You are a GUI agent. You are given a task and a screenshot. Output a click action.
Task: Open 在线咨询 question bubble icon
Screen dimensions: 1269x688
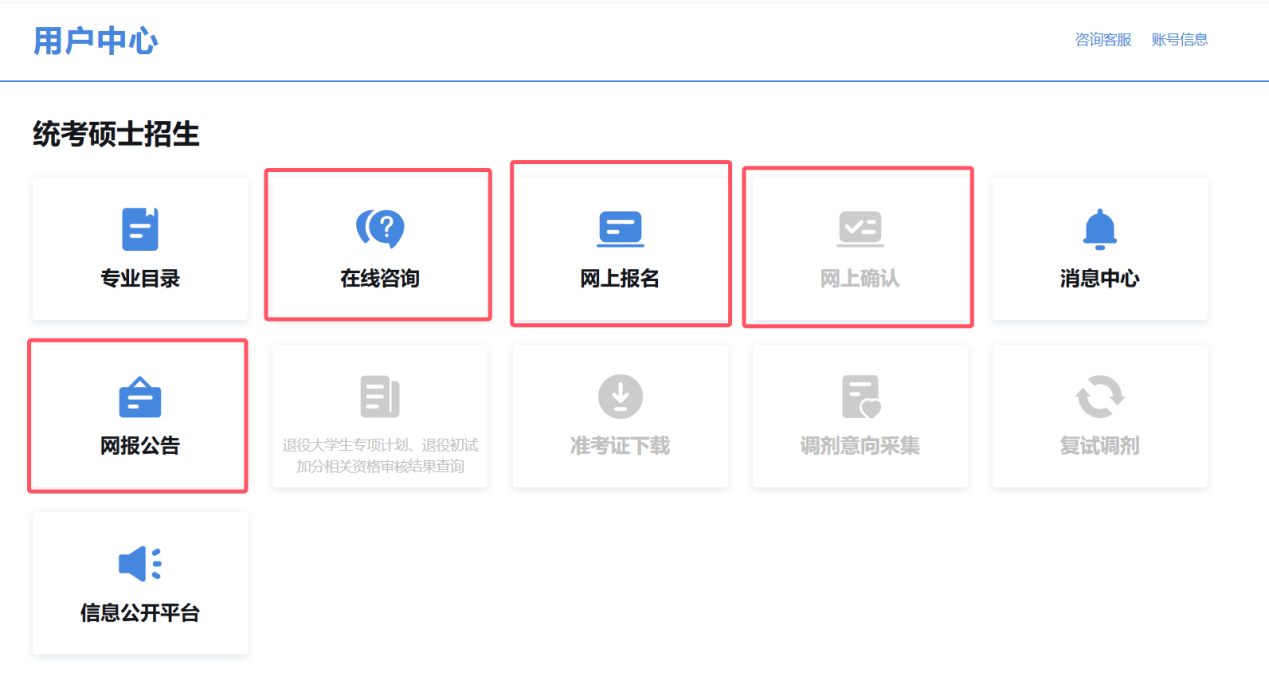click(x=380, y=229)
